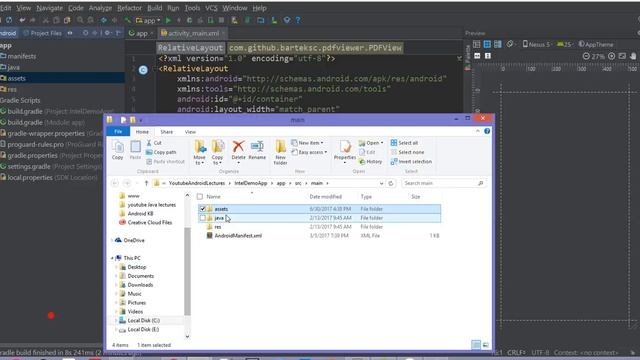Open the app run configuration dropdown
The image size is (640, 360).
(148, 20)
